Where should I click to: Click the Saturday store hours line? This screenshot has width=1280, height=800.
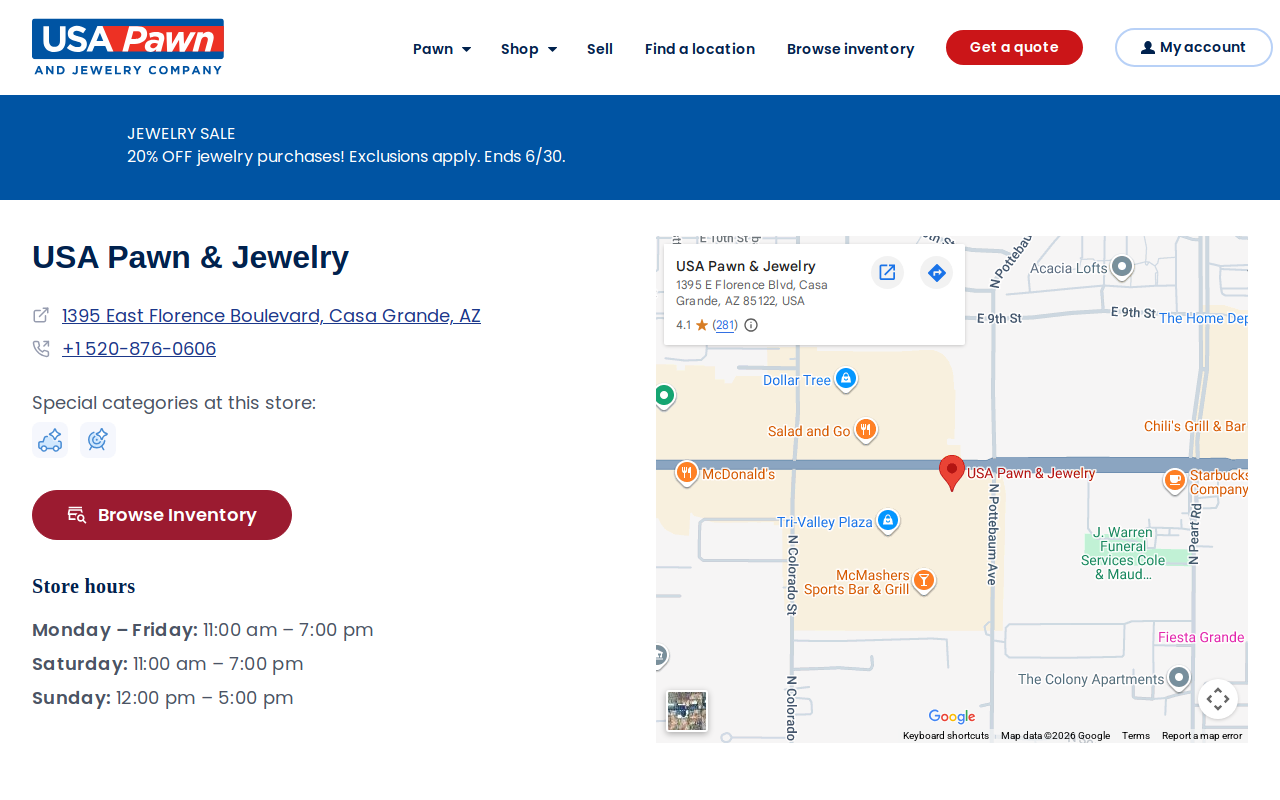coord(168,664)
